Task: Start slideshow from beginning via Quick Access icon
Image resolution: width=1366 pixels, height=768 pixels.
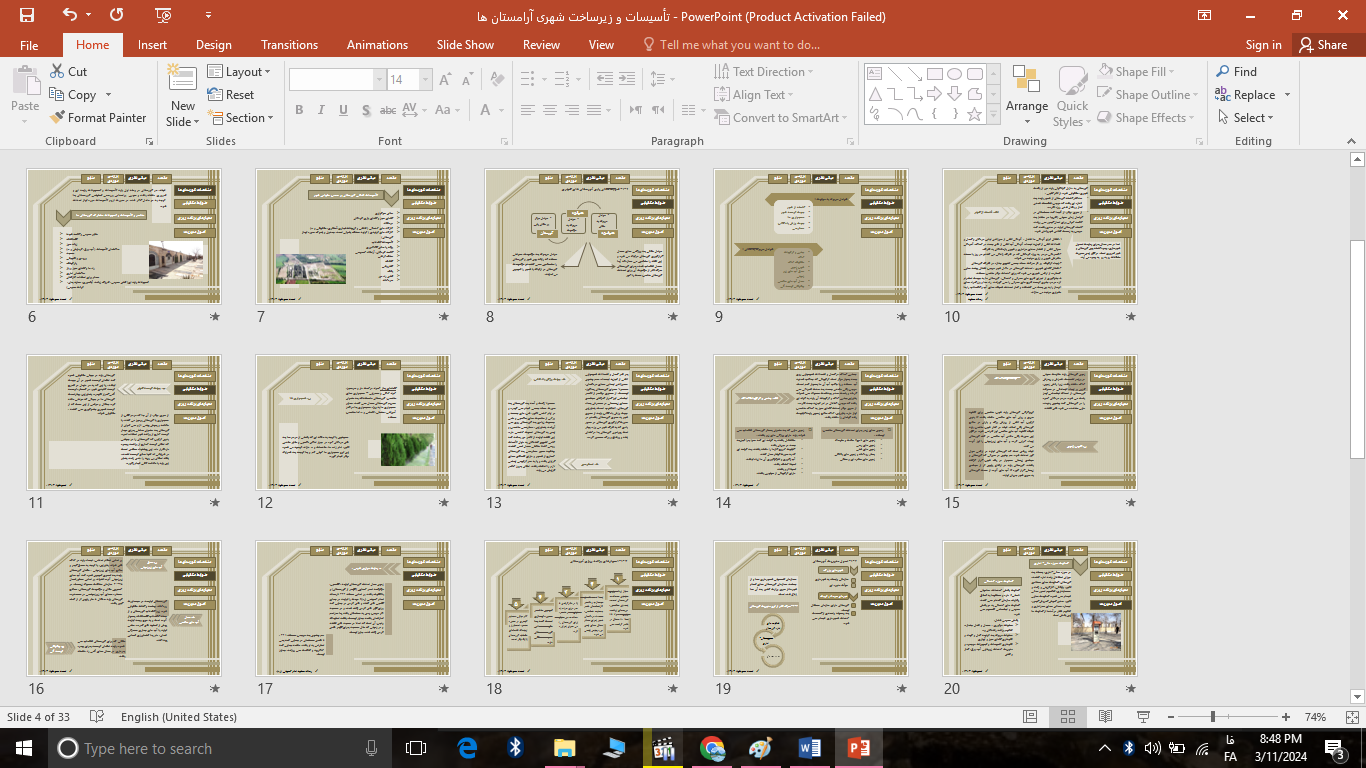Action: coord(164,15)
